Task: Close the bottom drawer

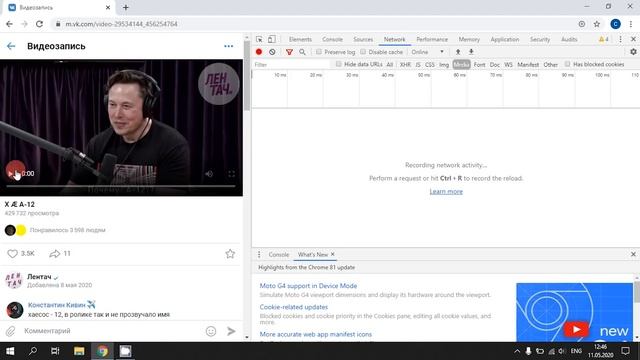Action: click(633, 254)
